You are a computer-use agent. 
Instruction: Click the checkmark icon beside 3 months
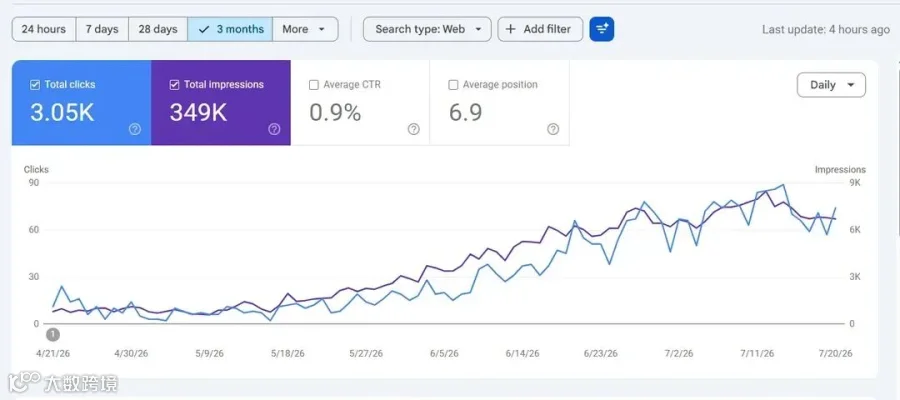203,29
